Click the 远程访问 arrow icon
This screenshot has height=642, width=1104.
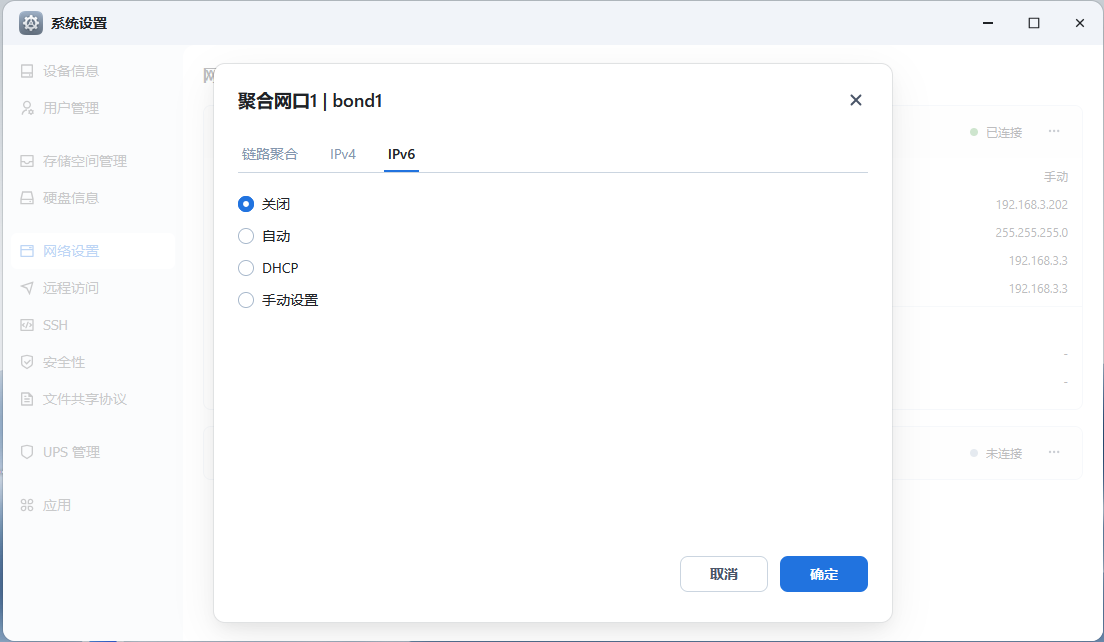click(x=27, y=288)
